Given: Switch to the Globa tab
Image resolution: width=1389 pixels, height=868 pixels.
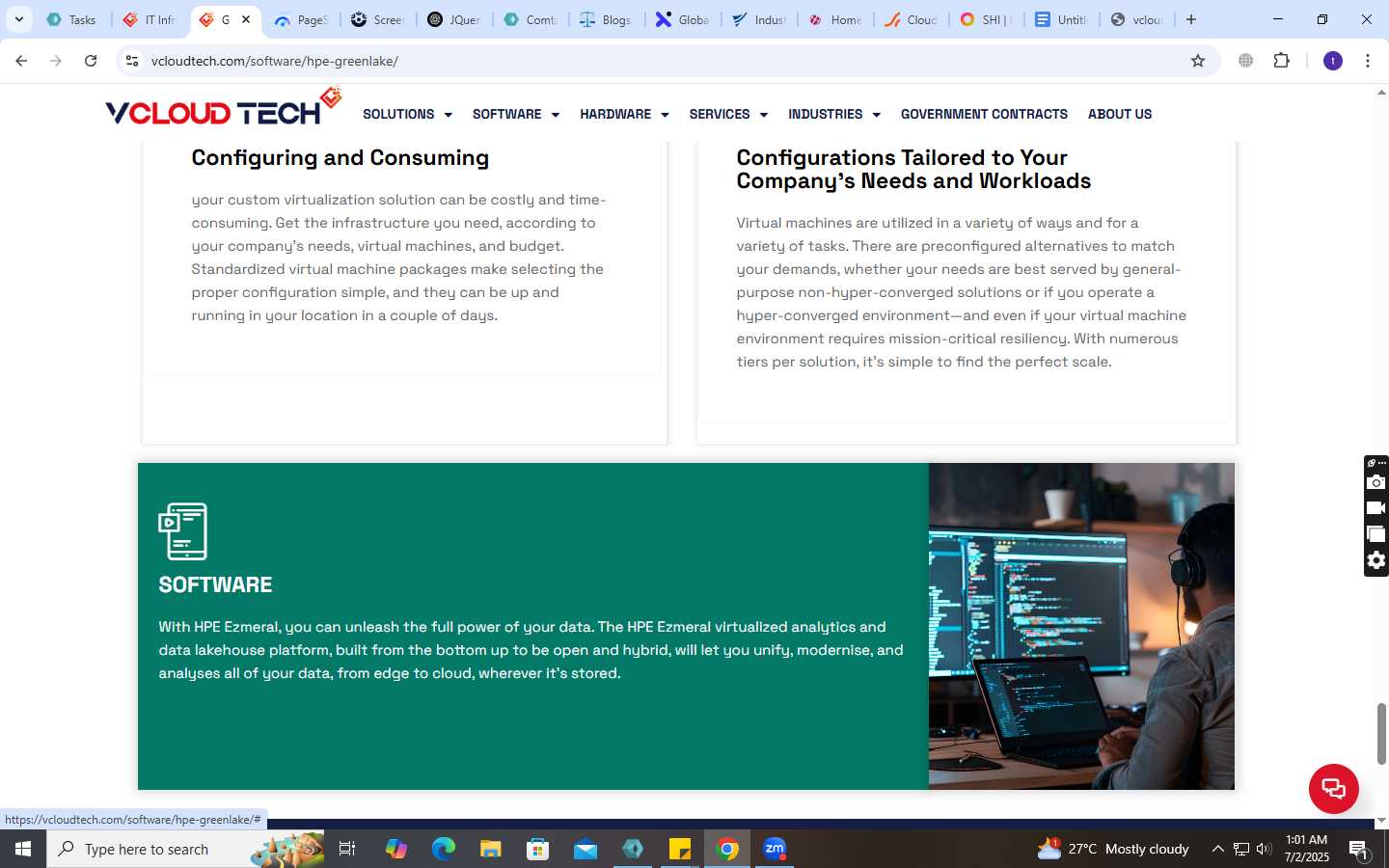Looking at the screenshot, I should pos(683,19).
